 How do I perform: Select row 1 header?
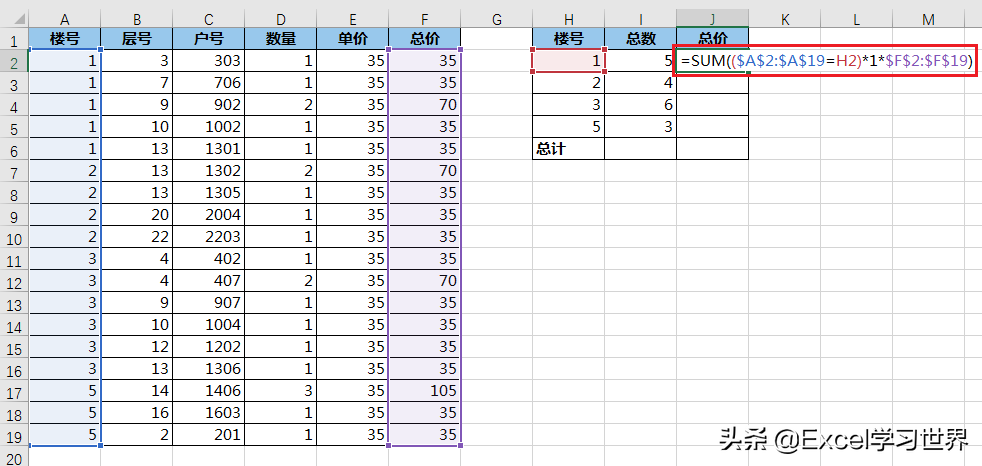(x=14, y=39)
